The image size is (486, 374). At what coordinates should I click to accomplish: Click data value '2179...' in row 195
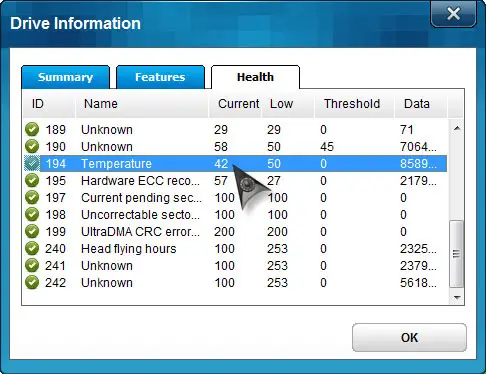point(418,181)
